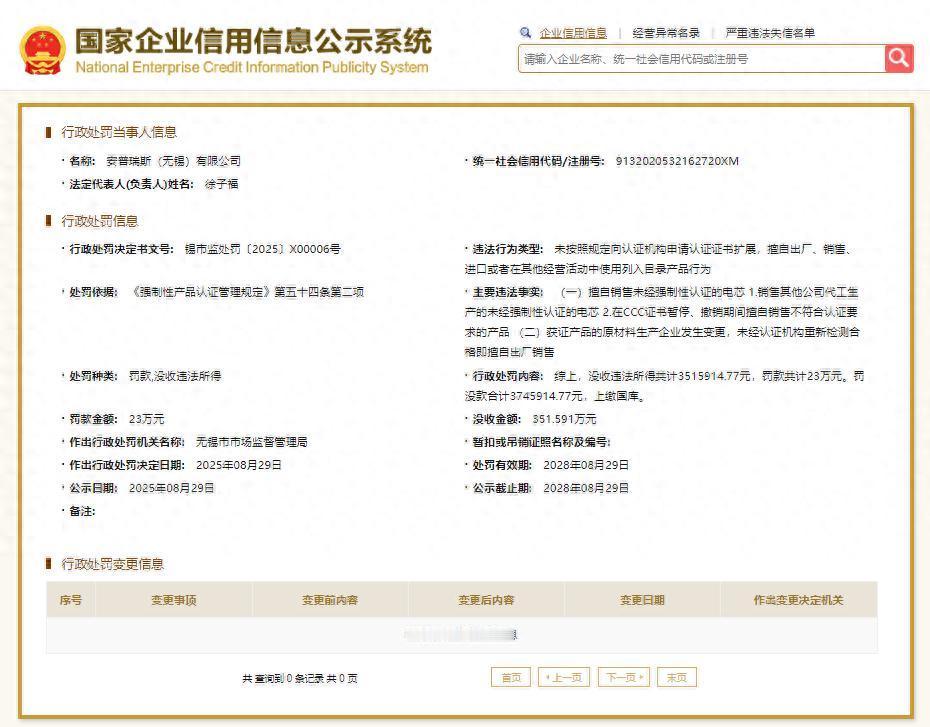The width and height of the screenshot is (930, 727).
Task: Click the 共查询到 0 条记录 summary text
Action: [x=300, y=678]
